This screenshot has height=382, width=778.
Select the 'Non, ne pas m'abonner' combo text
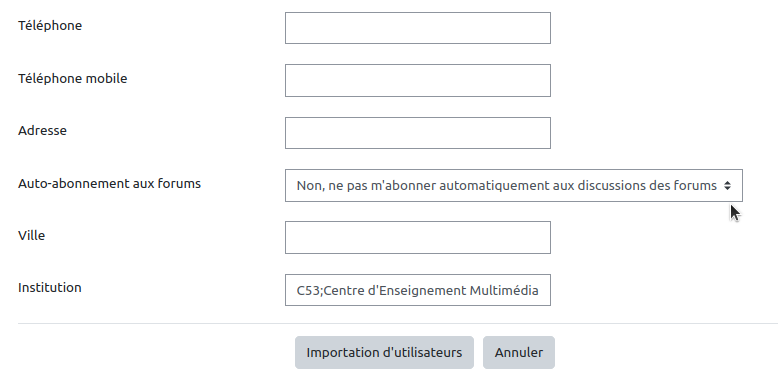(507, 186)
